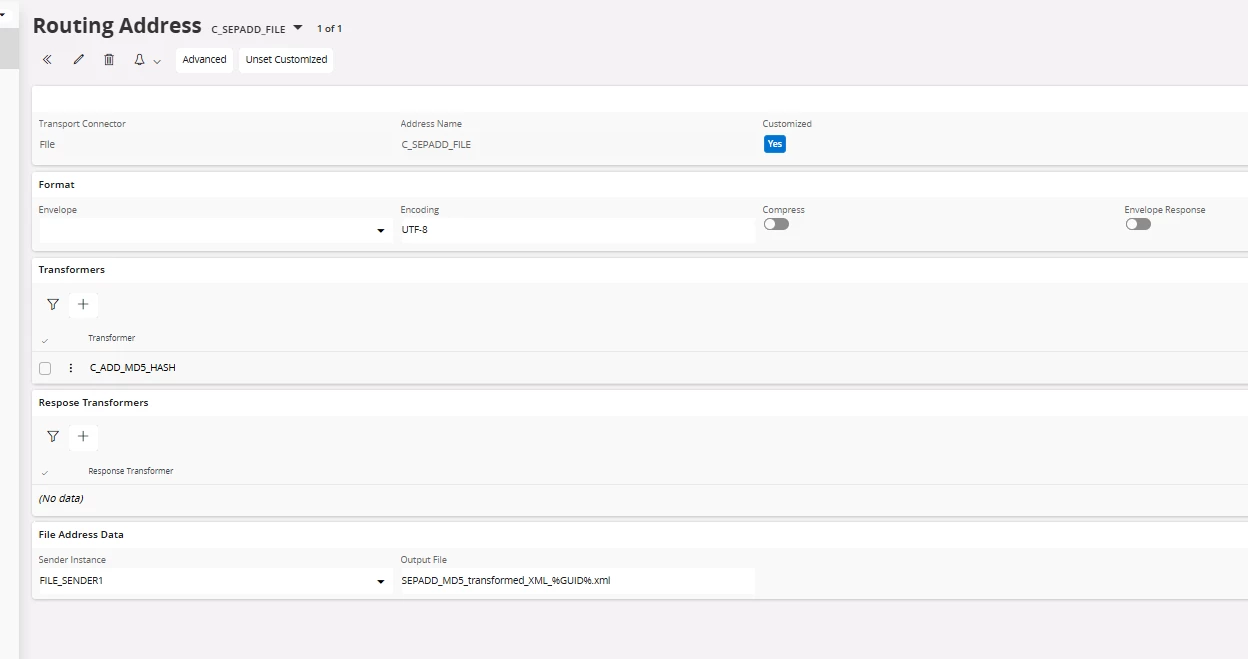Viewport: 1248px width, 659px height.
Task: Check the C_ADD_MD5_HASH row checkbox
Action: (x=45, y=368)
